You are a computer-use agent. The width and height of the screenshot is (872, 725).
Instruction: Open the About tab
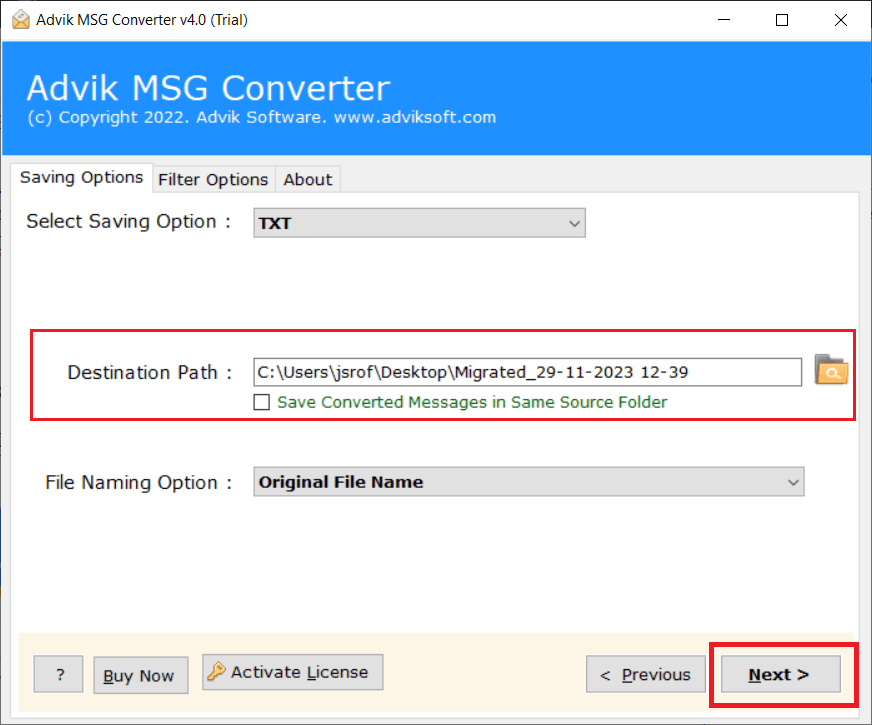(308, 180)
